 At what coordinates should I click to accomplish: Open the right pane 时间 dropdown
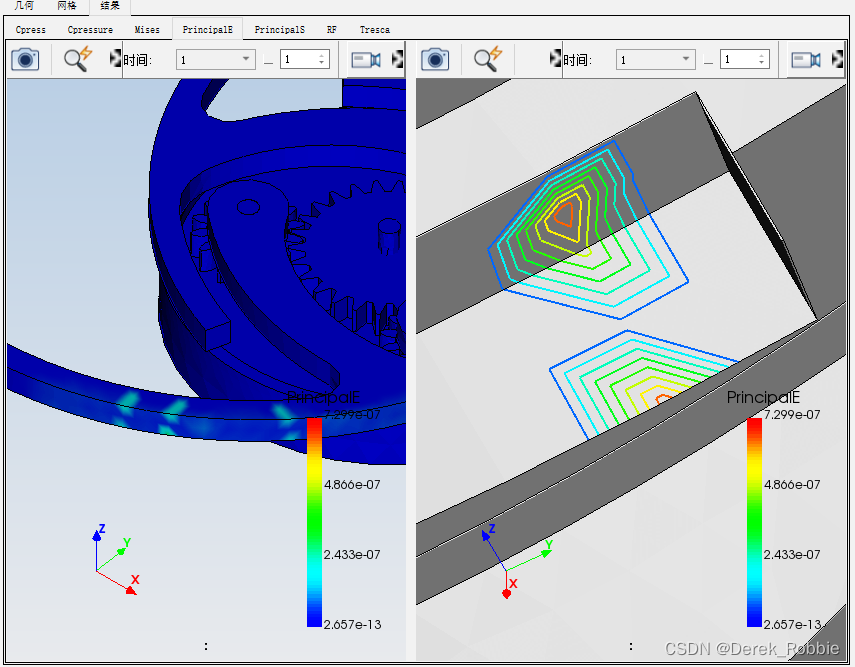pyautogui.click(x=656, y=59)
